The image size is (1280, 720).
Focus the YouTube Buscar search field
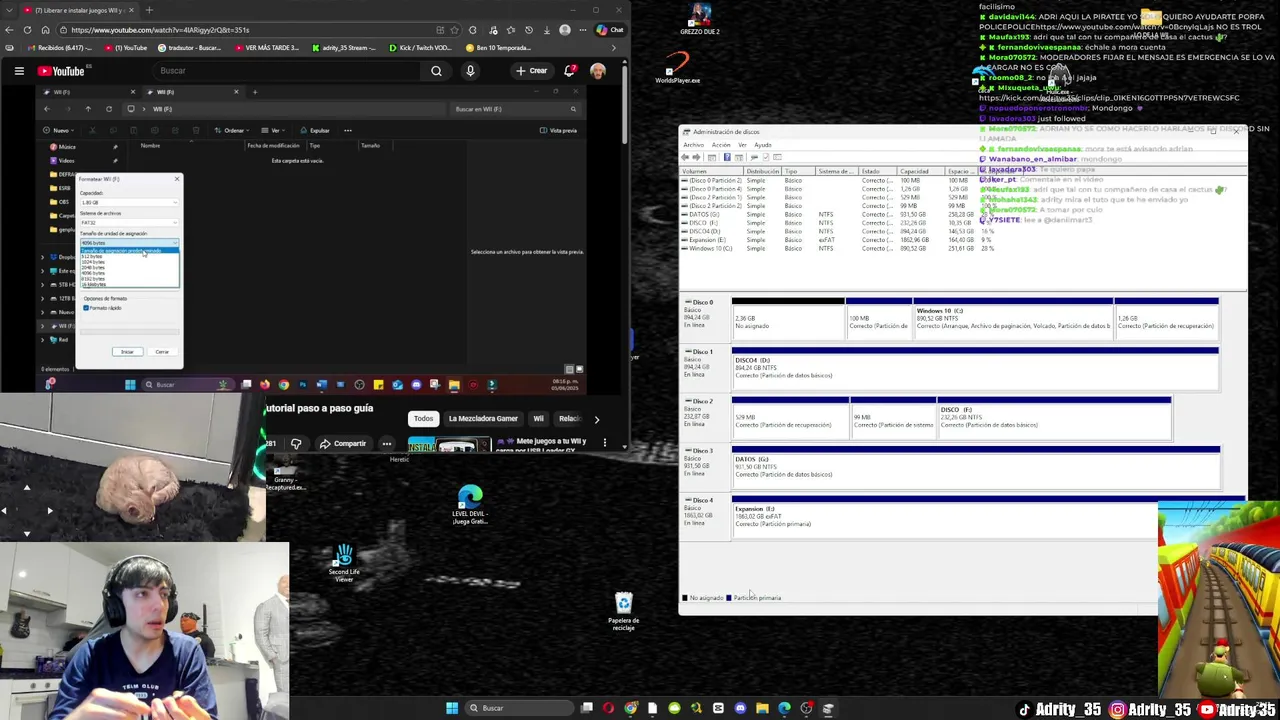285,71
